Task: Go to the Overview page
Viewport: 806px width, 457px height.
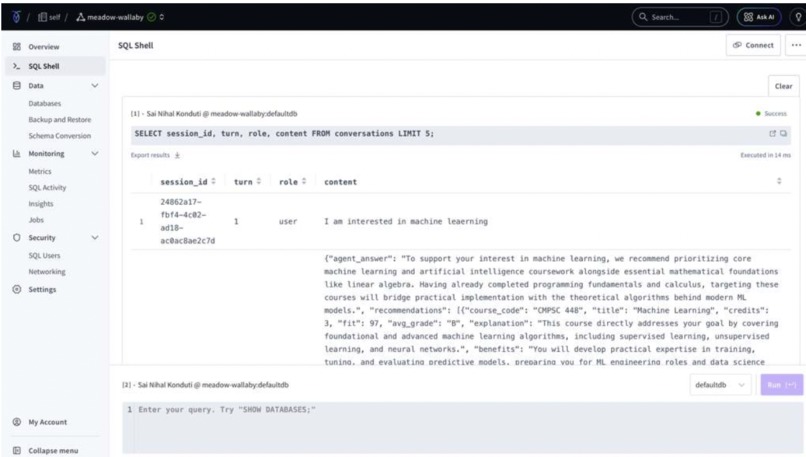Action: pos(44,47)
